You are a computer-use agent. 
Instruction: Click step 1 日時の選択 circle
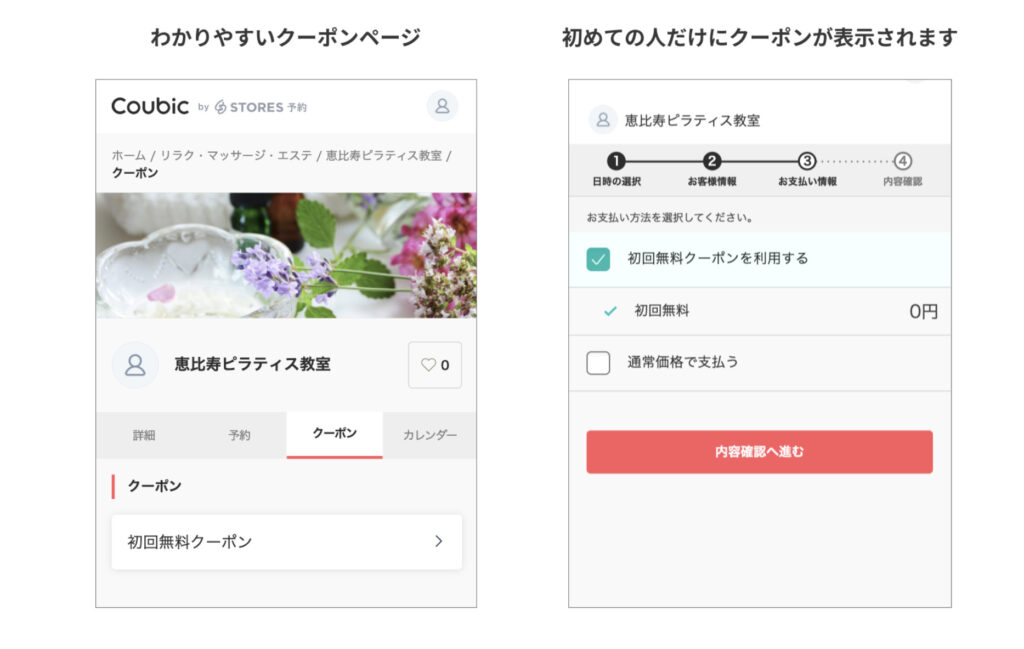pyautogui.click(x=616, y=161)
